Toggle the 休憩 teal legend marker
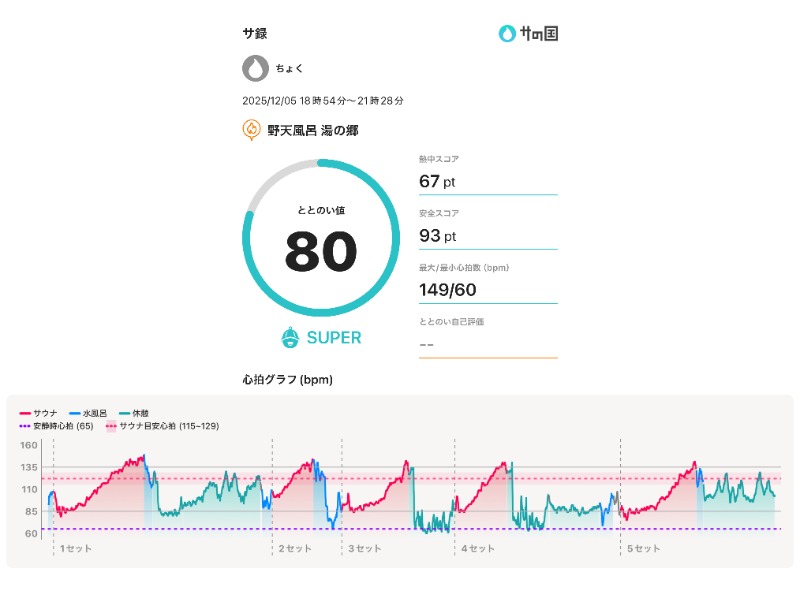 point(125,413)
